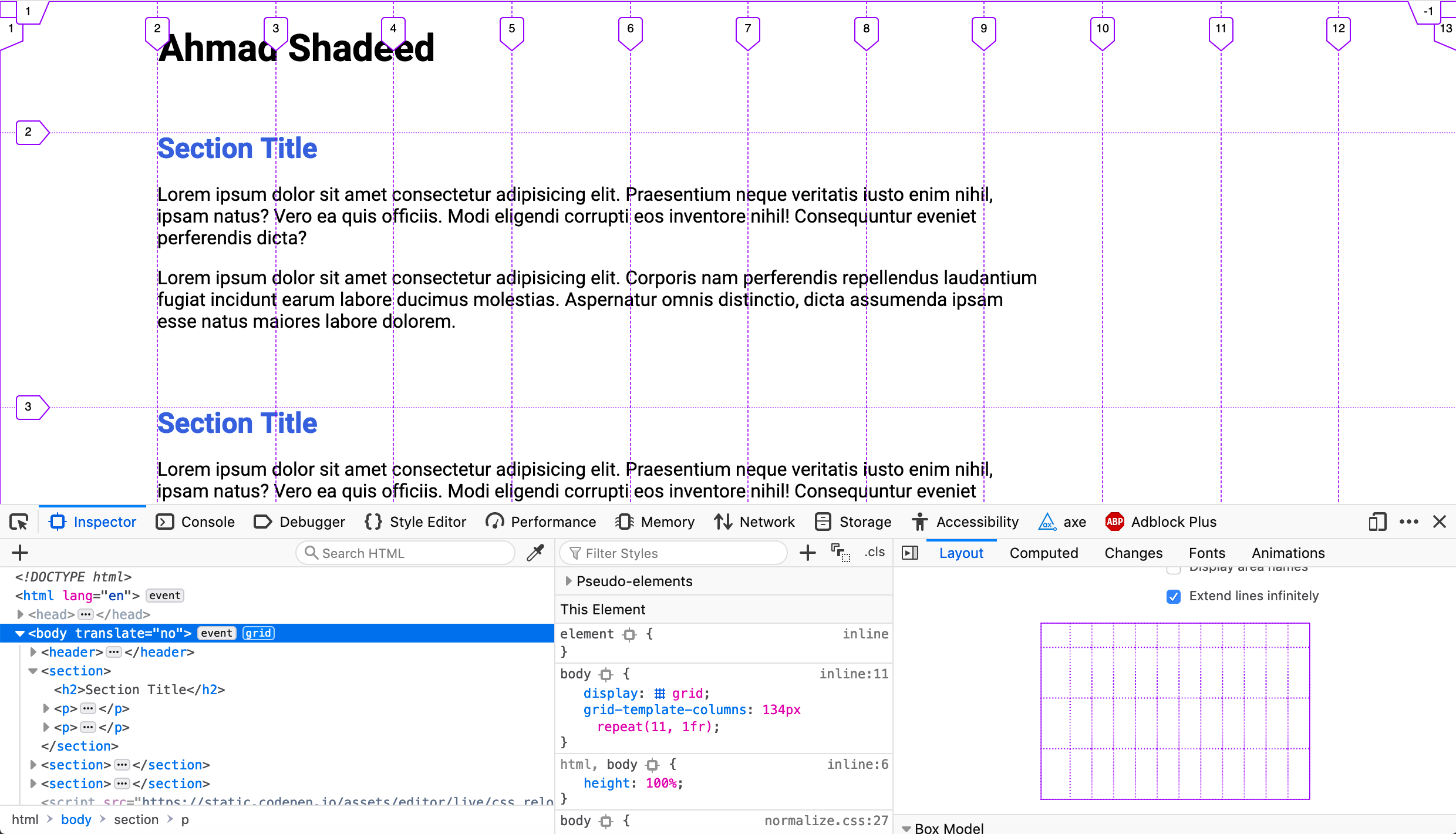Toggle the grid badge on body element
Screen dimensions: 1456x834
[258, 633]
